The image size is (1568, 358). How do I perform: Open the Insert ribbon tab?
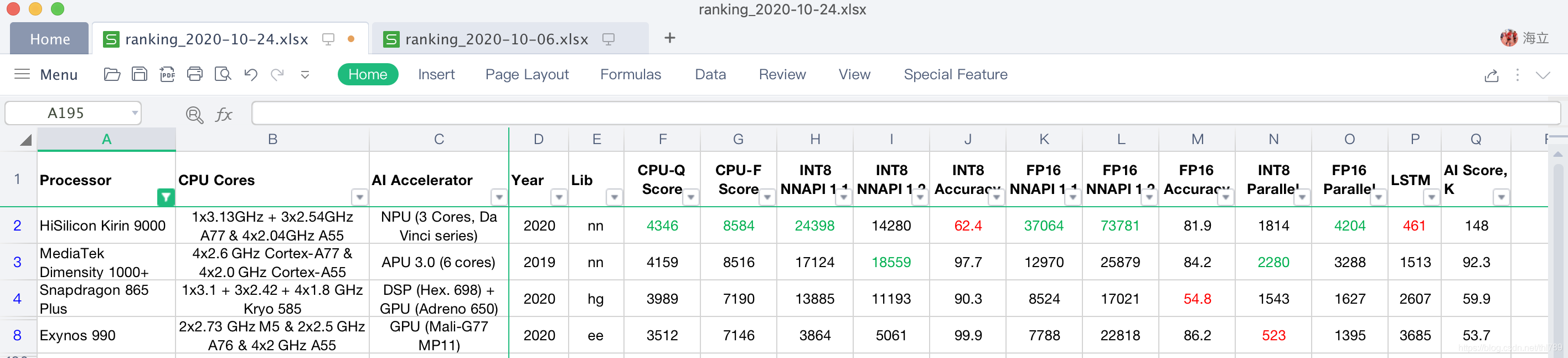pyautogui.click(x=436, y=74)
